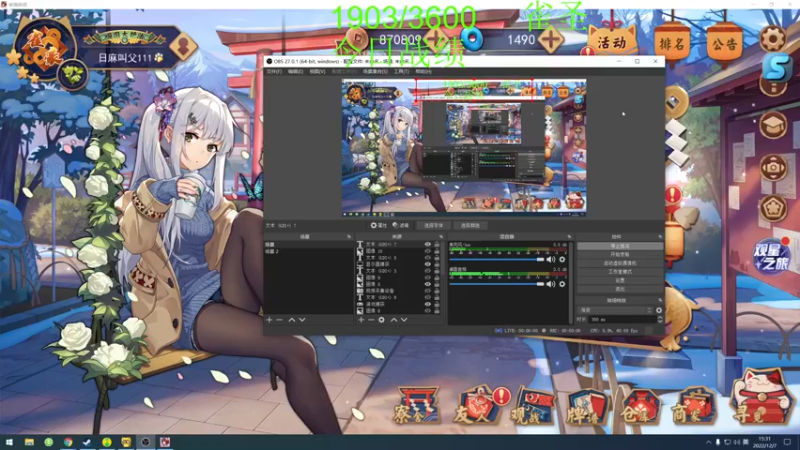
Task: Open 桌面音频 audio settings gear
Action: pyautogui.click(x=562, y=284)
